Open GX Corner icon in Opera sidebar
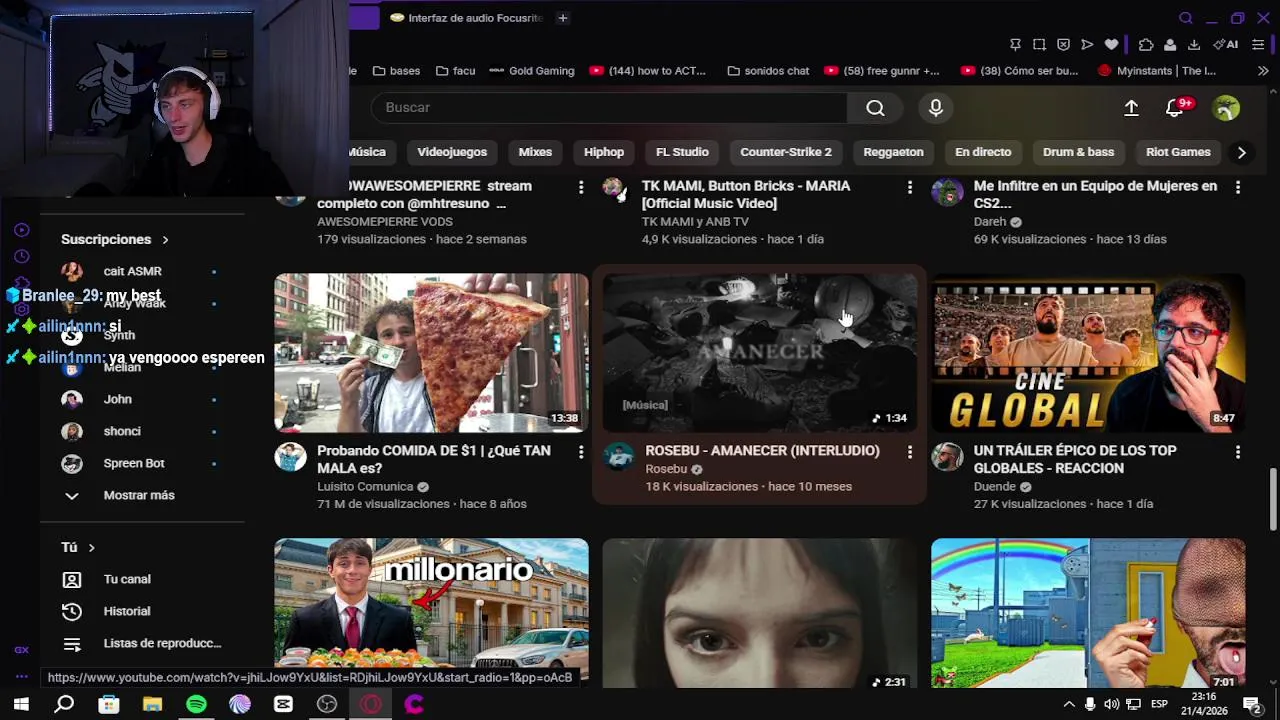Image resolution: width=1280 pixels, height=720 pixels. (x=21, y=650)
